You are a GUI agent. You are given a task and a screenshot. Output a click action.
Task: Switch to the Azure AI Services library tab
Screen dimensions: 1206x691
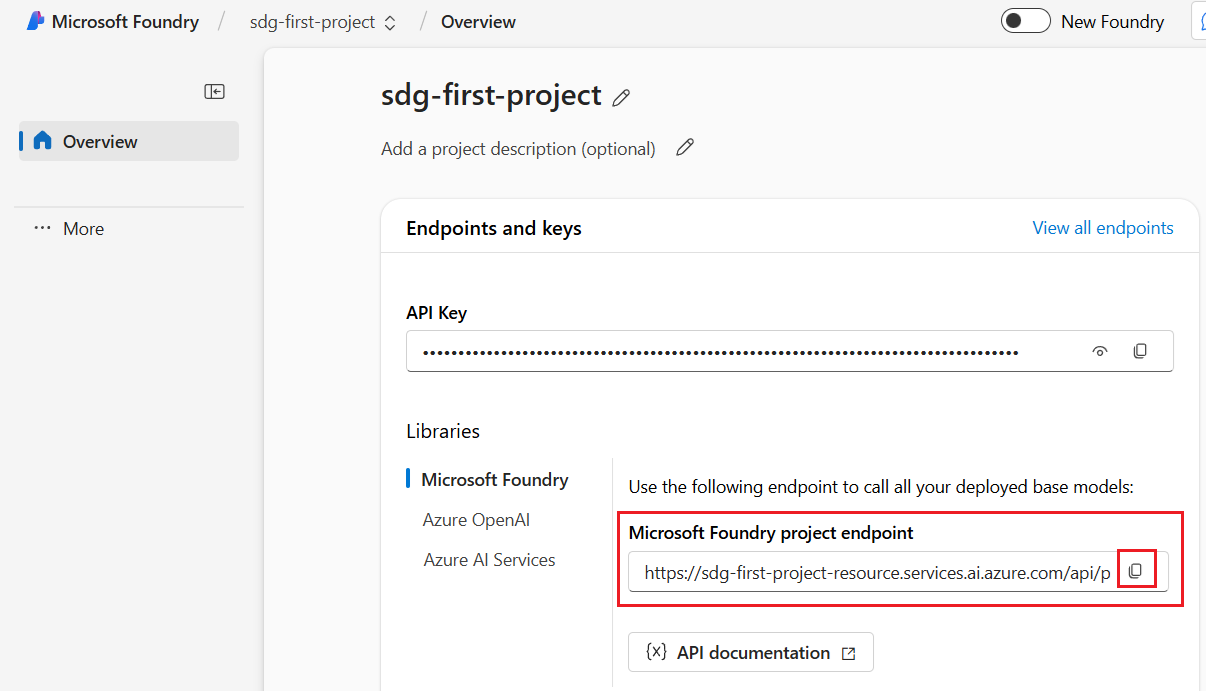(x=489, y=559)
